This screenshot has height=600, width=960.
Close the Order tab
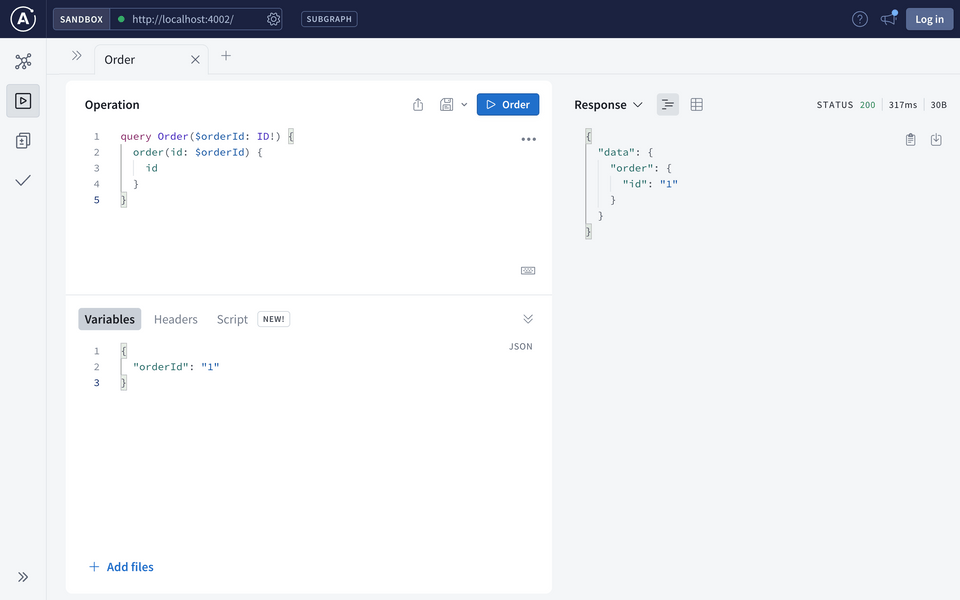click(195, 59)
